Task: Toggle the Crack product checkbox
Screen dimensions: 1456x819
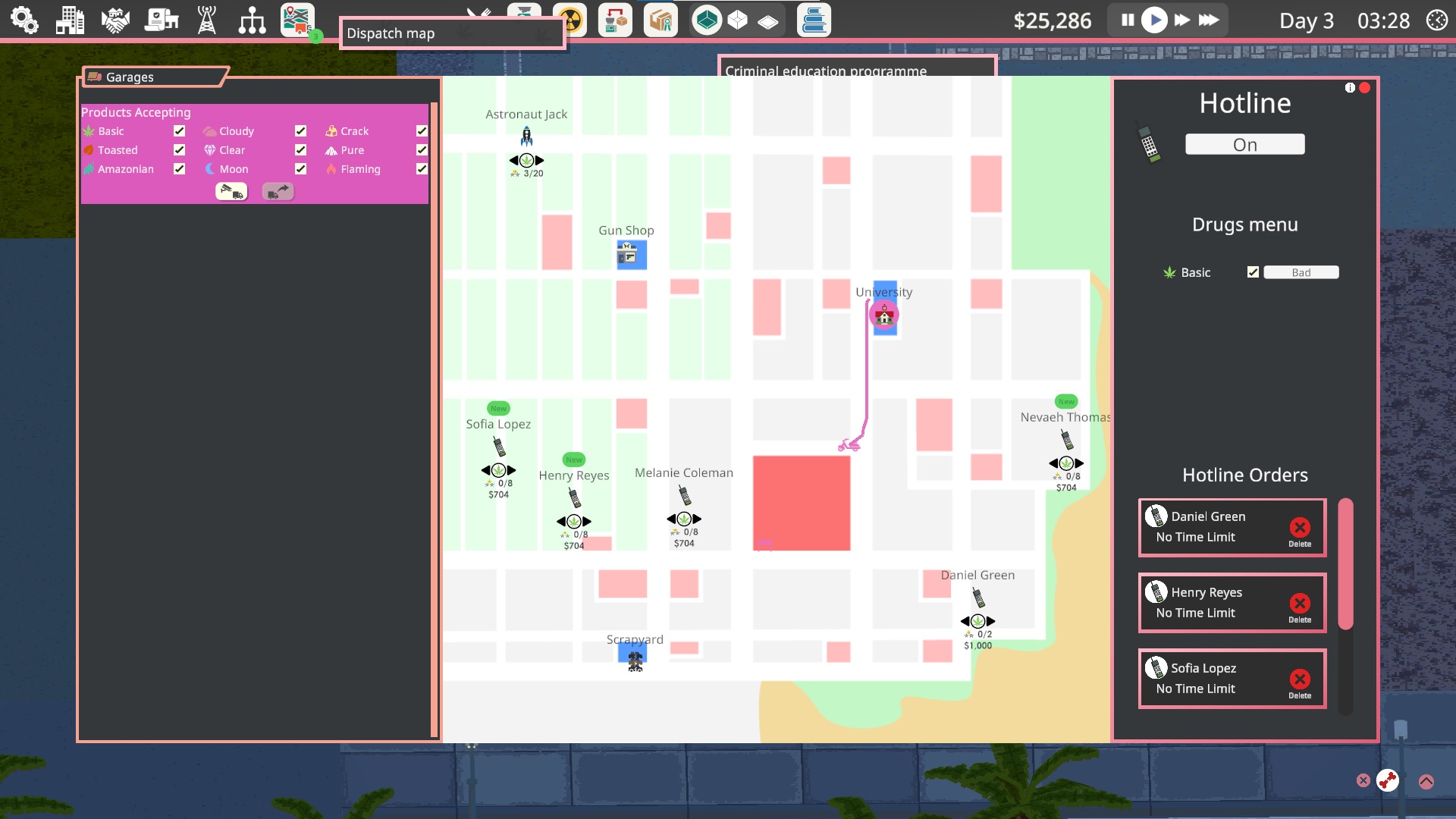Action: click(x=422, y=131)
